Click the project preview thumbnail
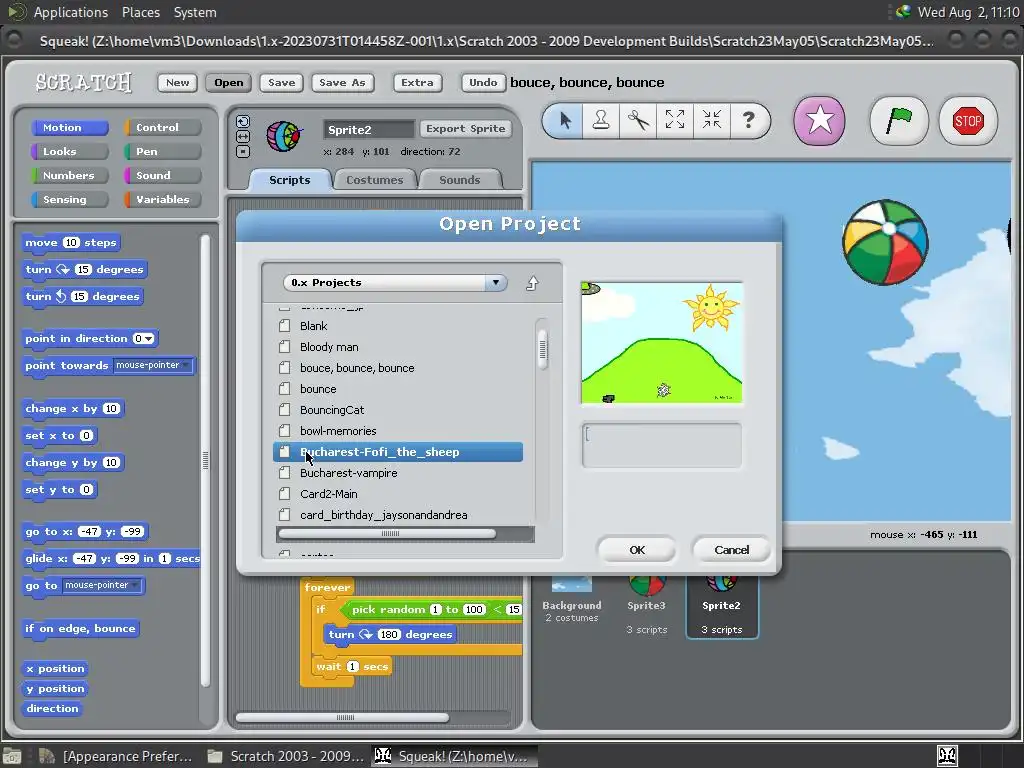1024x768 pixels. pos(662,342)
